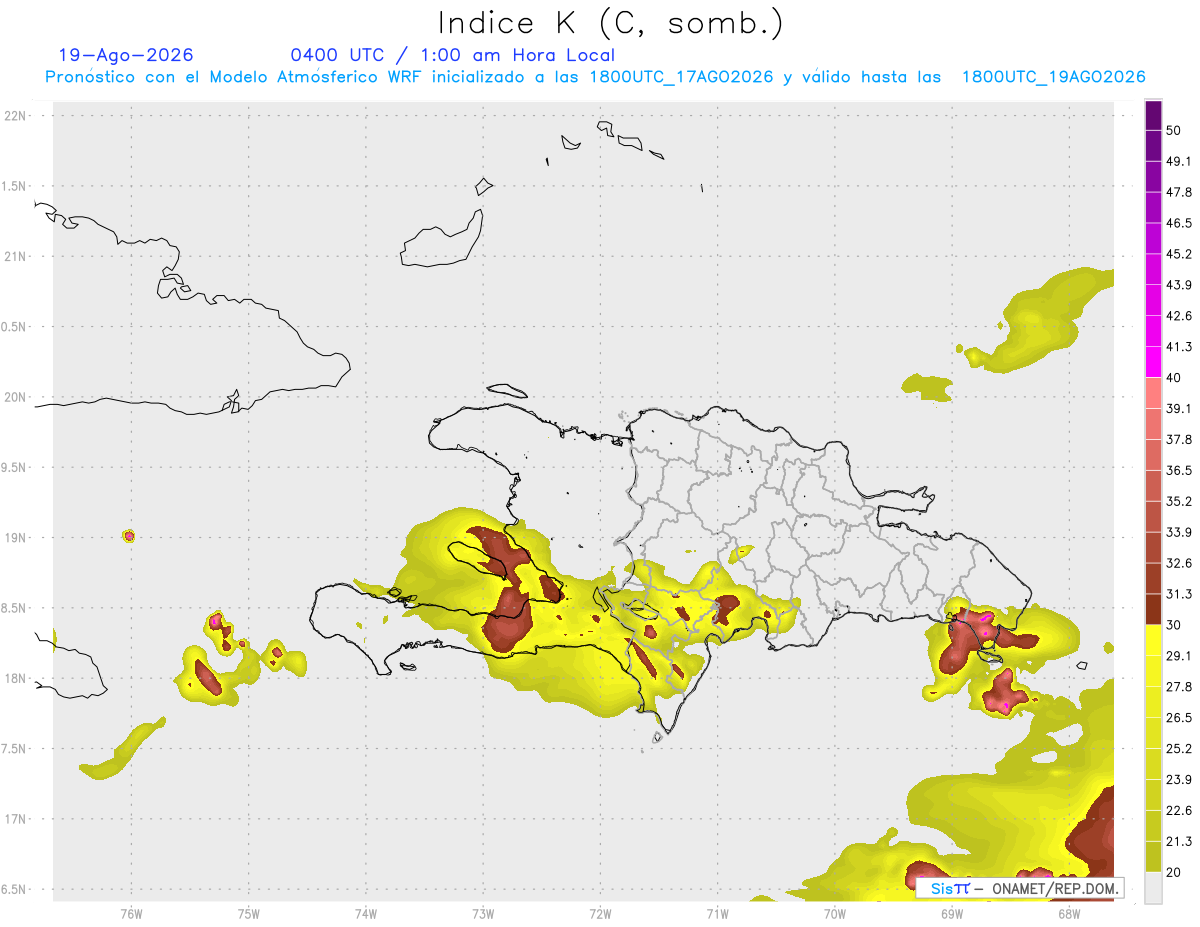Click the "1.5N" latitude label
This screenshot has height=927, width=1200.
pos(12,186)
